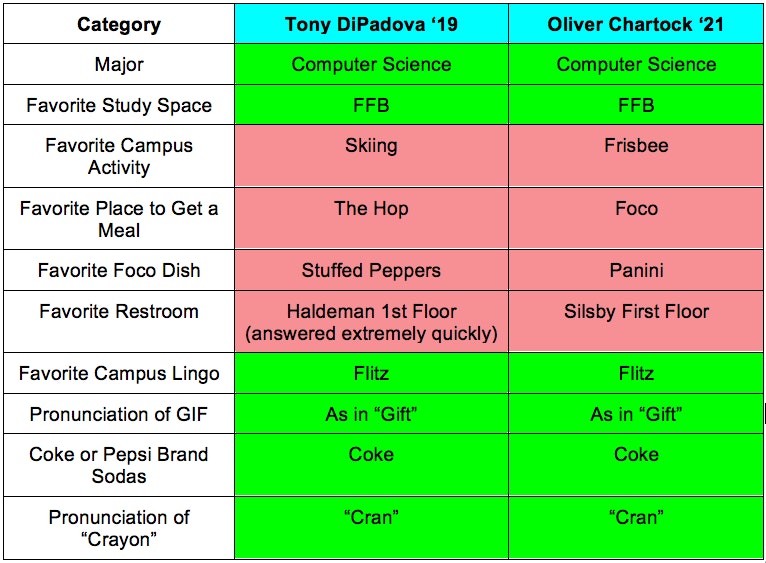766x563 pixels.
Task: Click Tony DiPadova's "Coke" cell
Action: click(371, 455)
